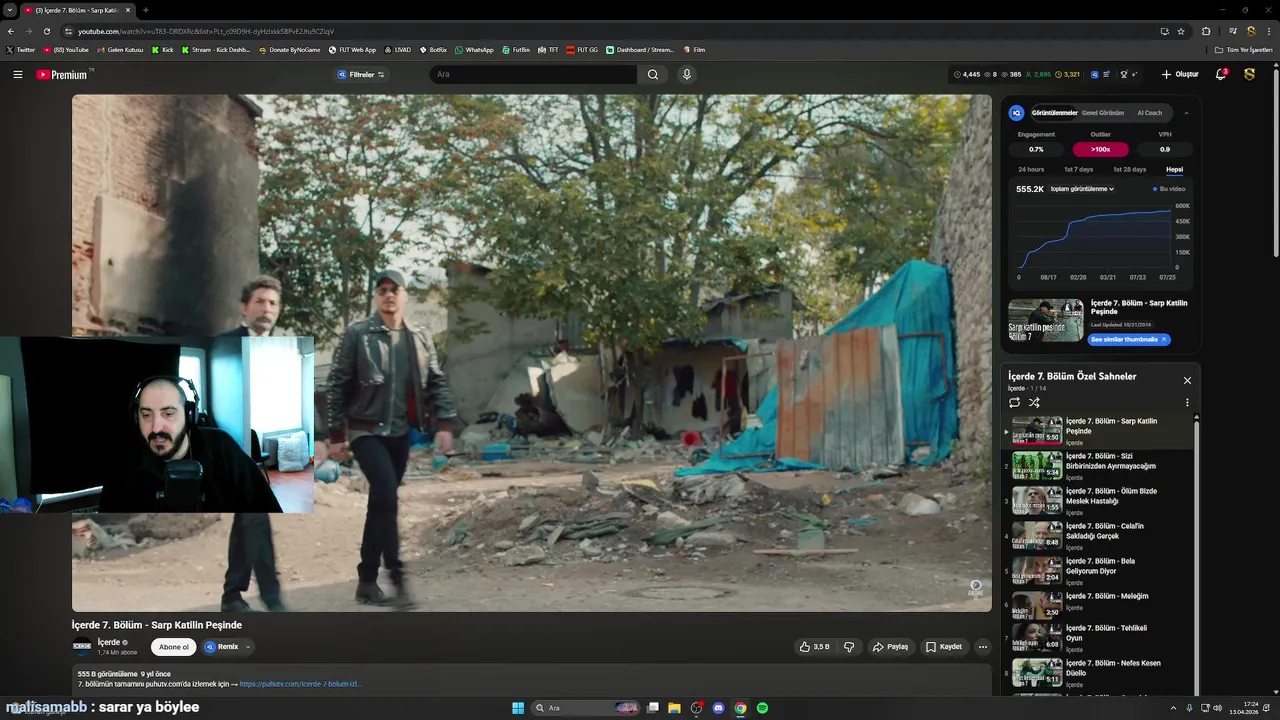1280x720 pixels.
Task: Toggle playlist shuffle icon
Action: [1034, 402]
